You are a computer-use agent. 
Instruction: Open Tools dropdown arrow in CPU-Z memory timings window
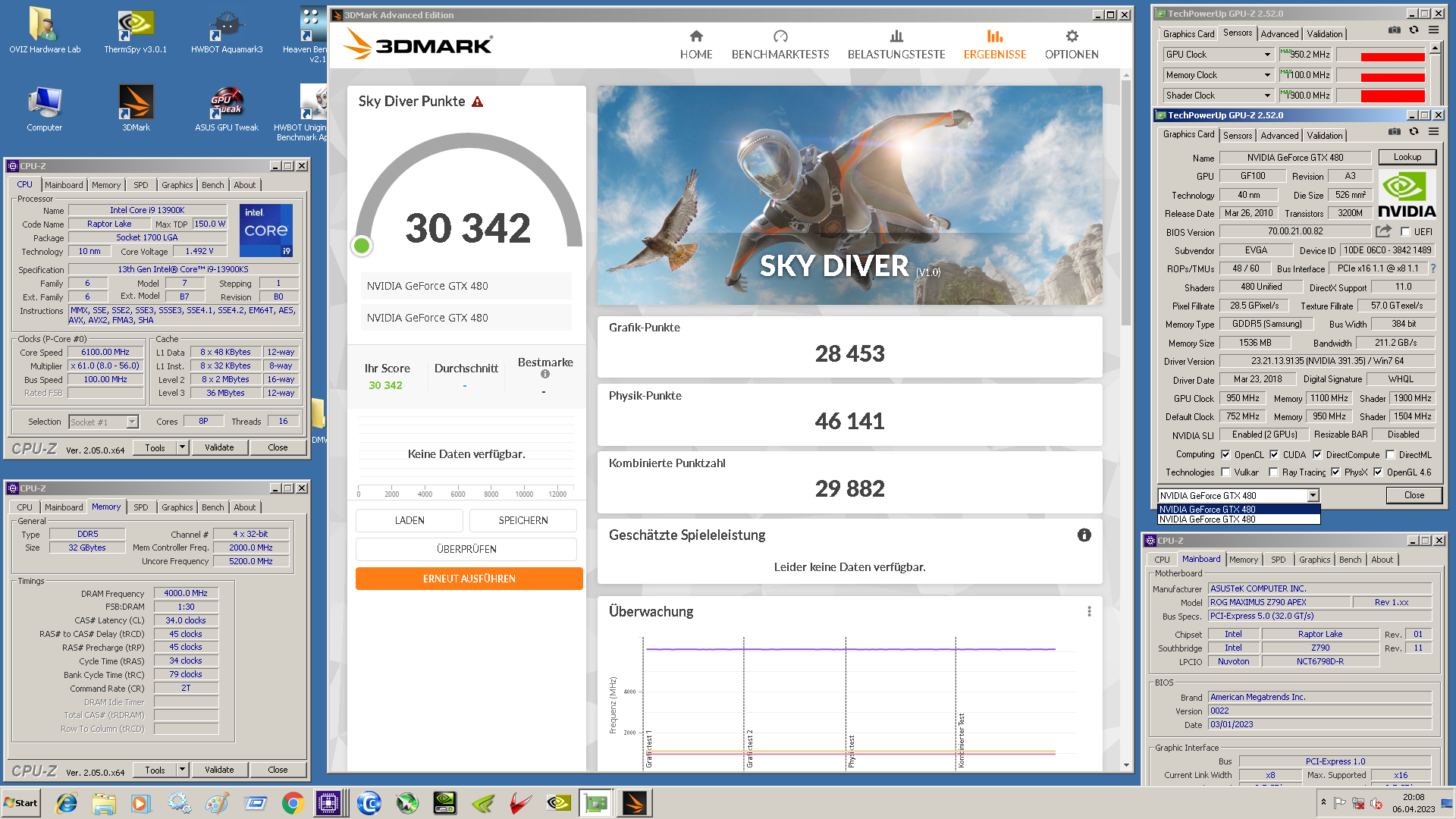[182, 770]
